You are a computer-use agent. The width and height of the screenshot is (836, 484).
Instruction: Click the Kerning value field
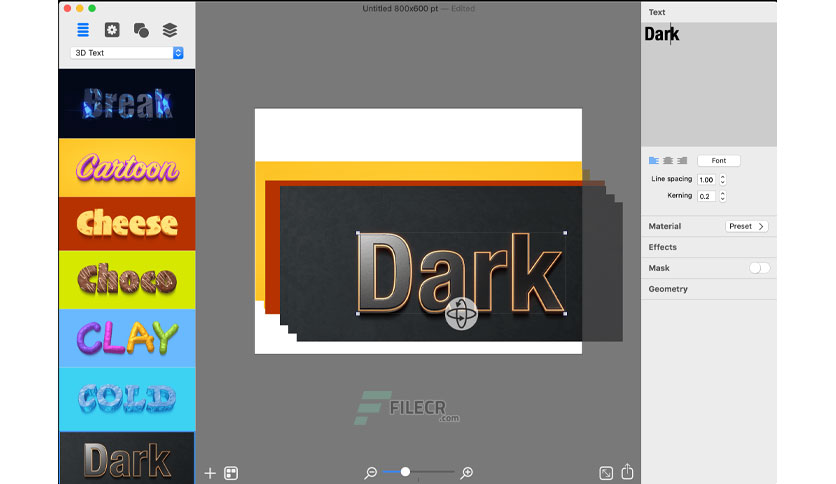706,196
